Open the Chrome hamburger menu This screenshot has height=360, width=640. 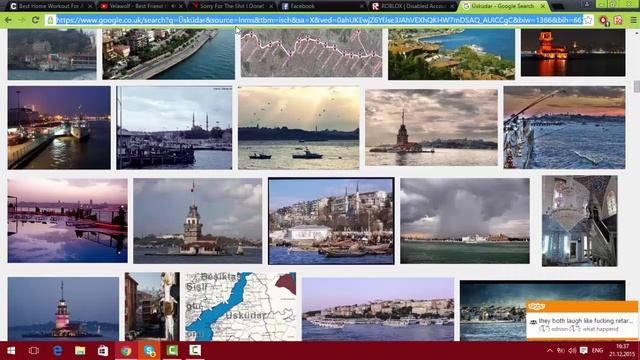click(x=633, y=20)
